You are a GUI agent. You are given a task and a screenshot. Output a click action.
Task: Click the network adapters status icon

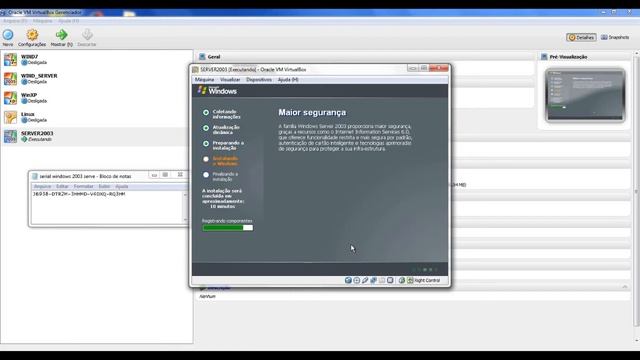[x=373, y=280]
